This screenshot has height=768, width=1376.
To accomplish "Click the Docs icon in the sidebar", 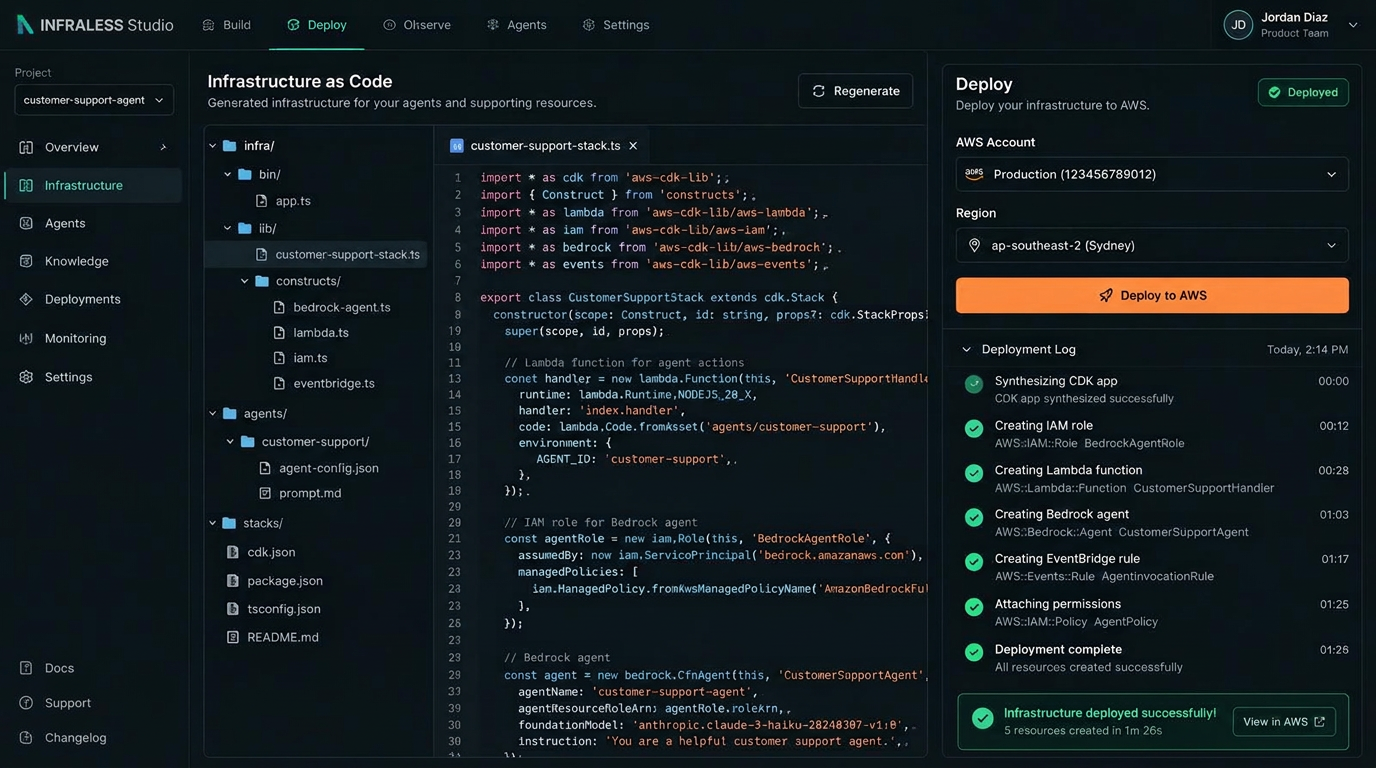I will click(x=26, y=668).
